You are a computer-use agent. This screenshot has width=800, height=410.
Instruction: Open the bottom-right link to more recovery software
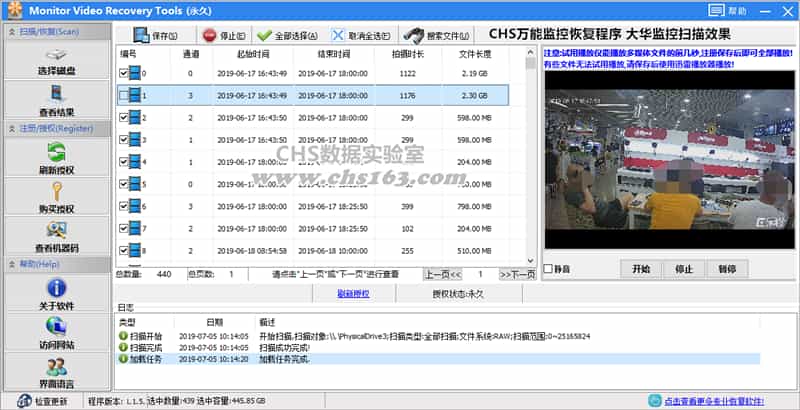point(714,401)
